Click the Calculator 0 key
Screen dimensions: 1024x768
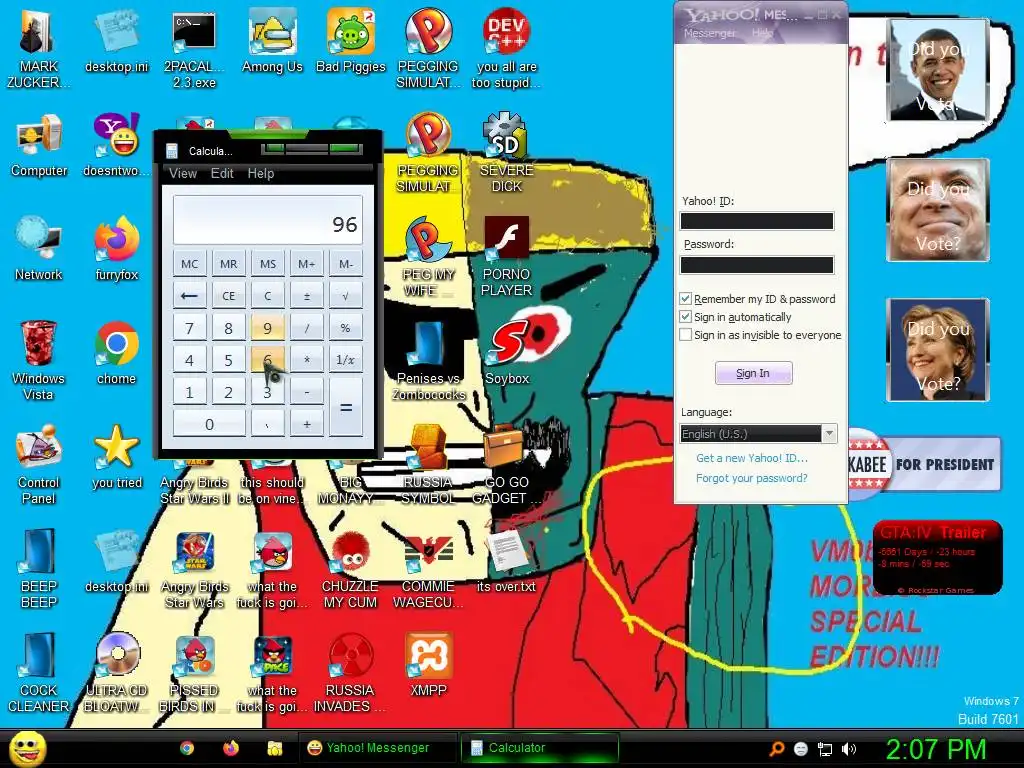[209, 424]
